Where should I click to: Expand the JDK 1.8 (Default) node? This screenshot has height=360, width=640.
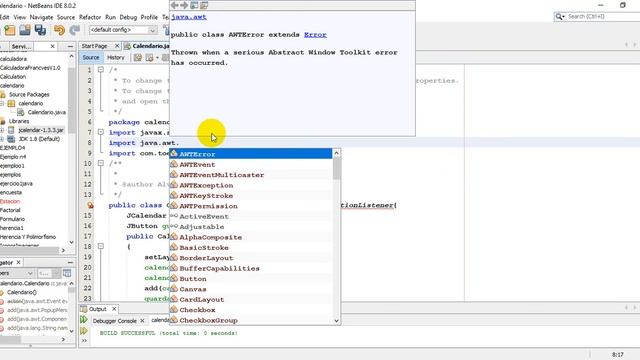tap(2, 139)
